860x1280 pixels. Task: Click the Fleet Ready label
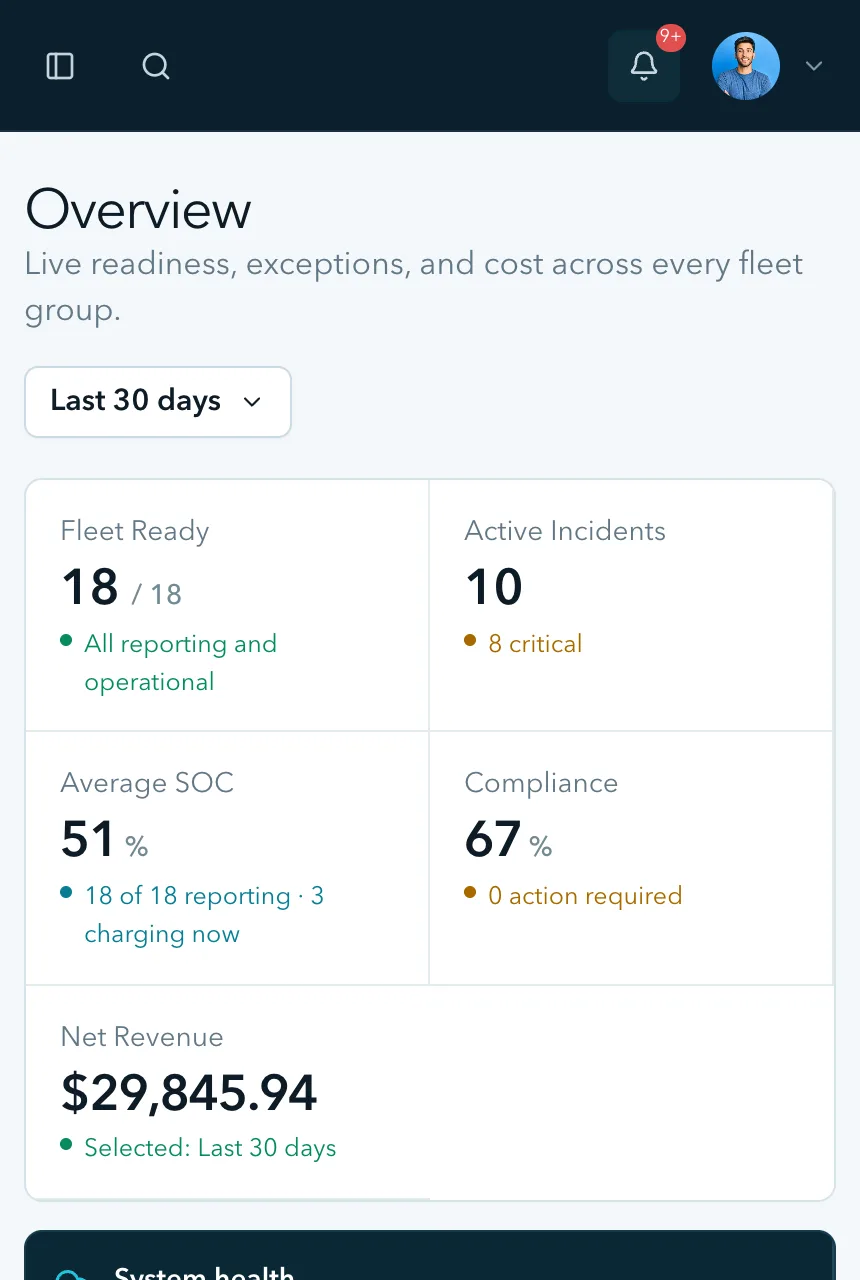135,531
